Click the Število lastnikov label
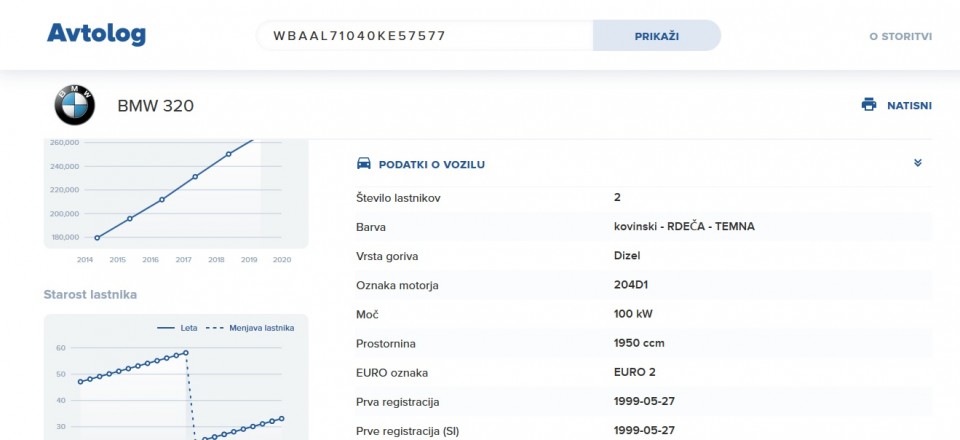 [x=398, y=198]
